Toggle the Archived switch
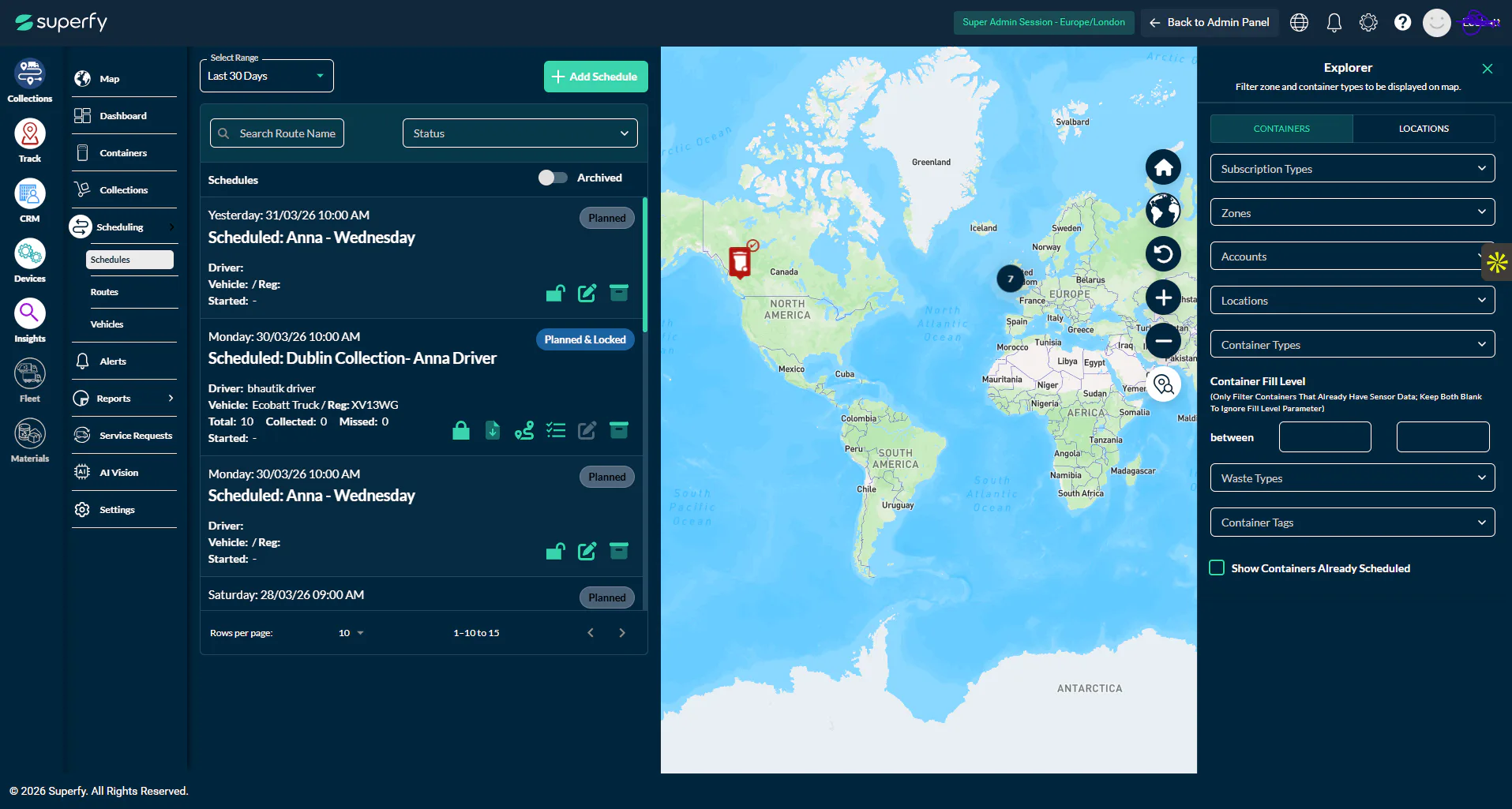The image size is (1512, 809). [x=553, y=178]
